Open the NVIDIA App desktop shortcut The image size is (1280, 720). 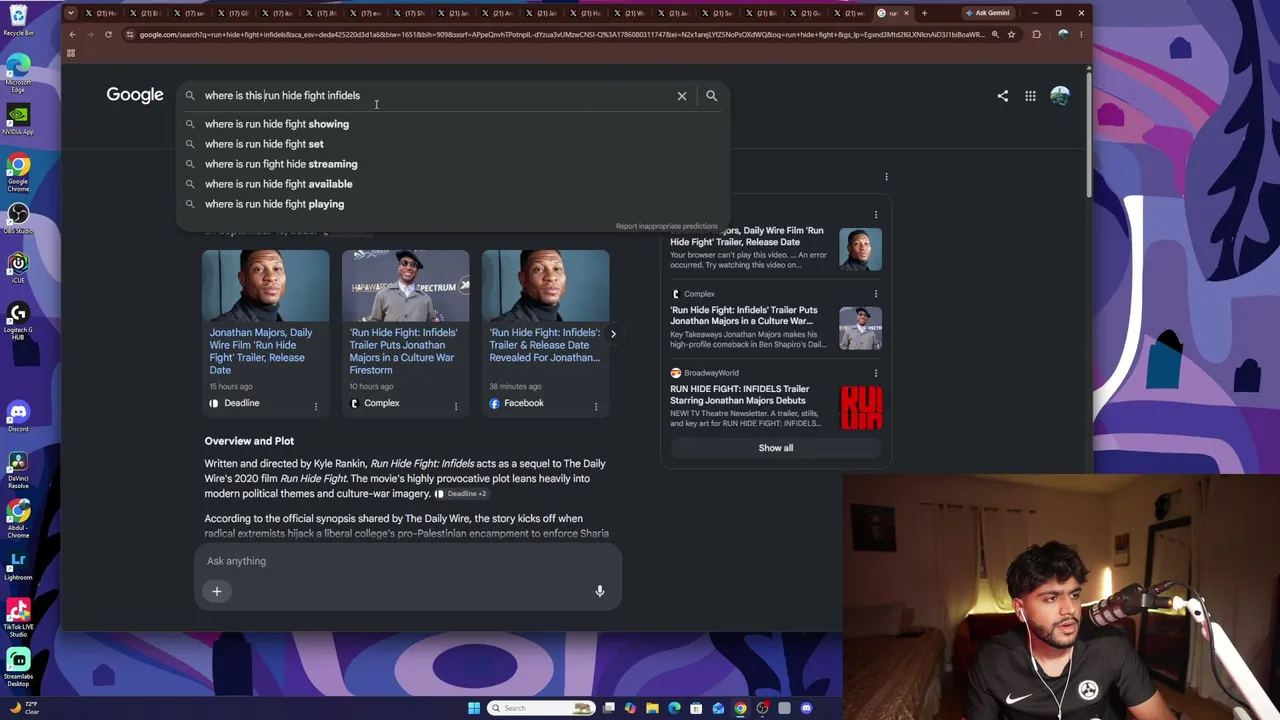(x=18, y=120)
